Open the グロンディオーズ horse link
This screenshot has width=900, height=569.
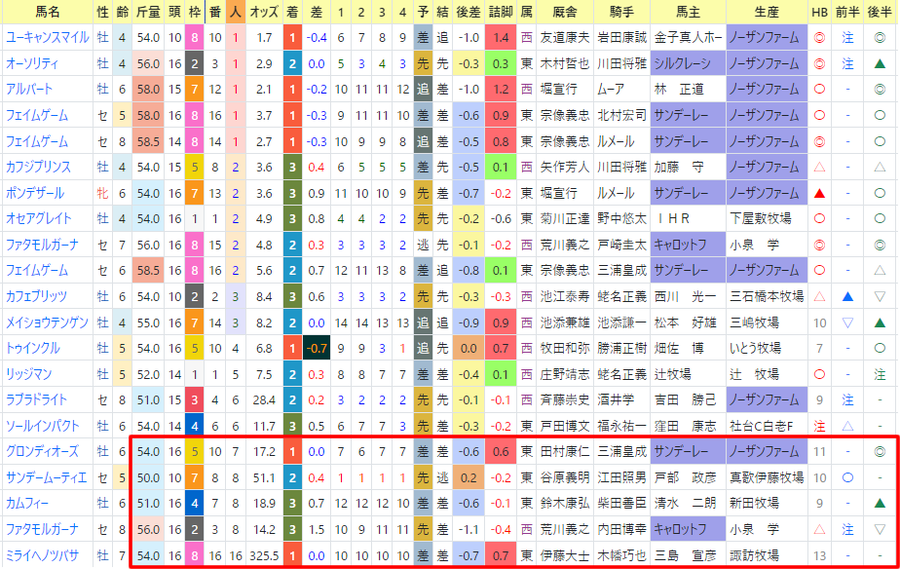[x=42, y=452]
